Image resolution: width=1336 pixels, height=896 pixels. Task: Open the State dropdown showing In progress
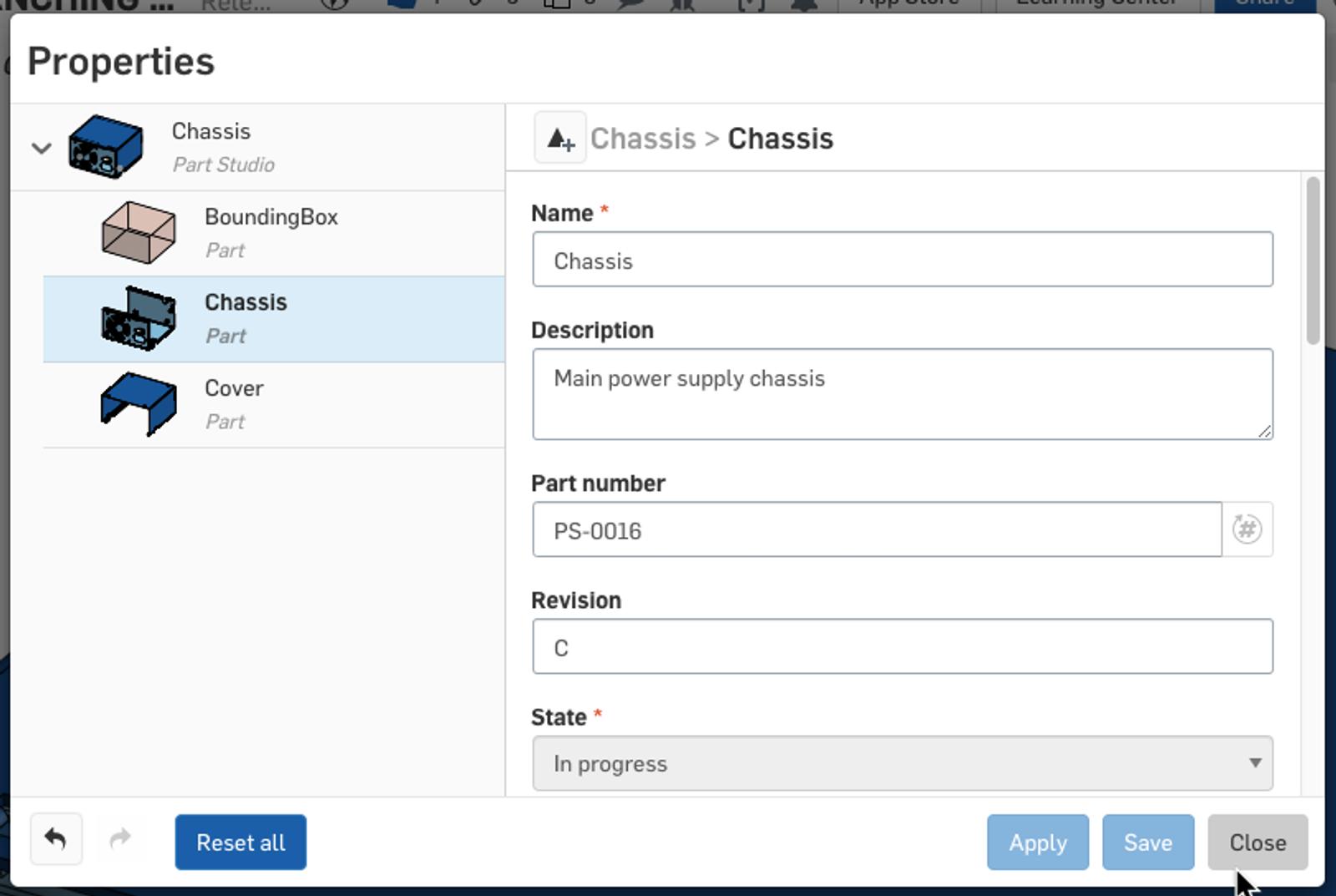[902, 762]
